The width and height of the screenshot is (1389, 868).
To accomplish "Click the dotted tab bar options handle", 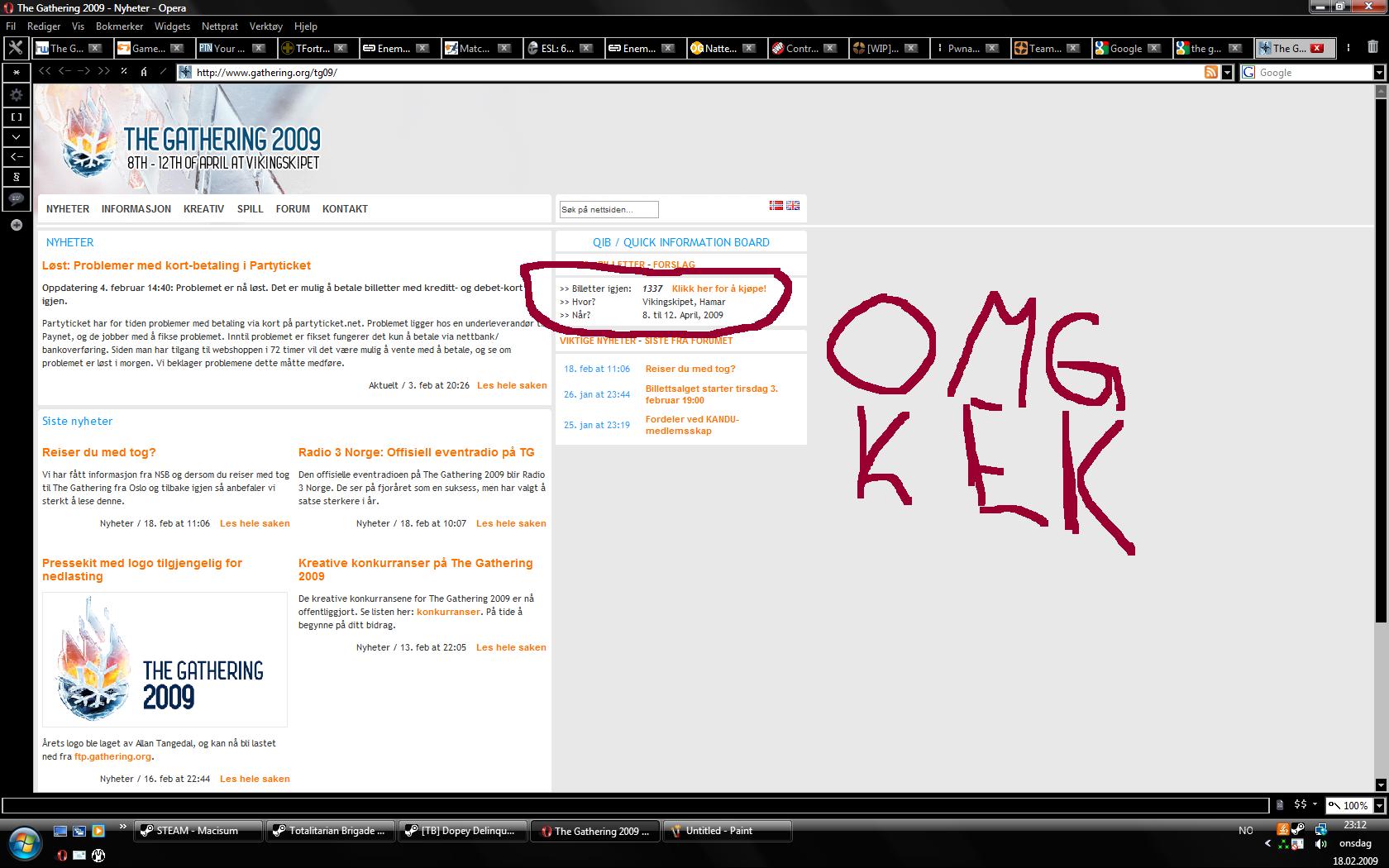I will (x=1348, y=48).
